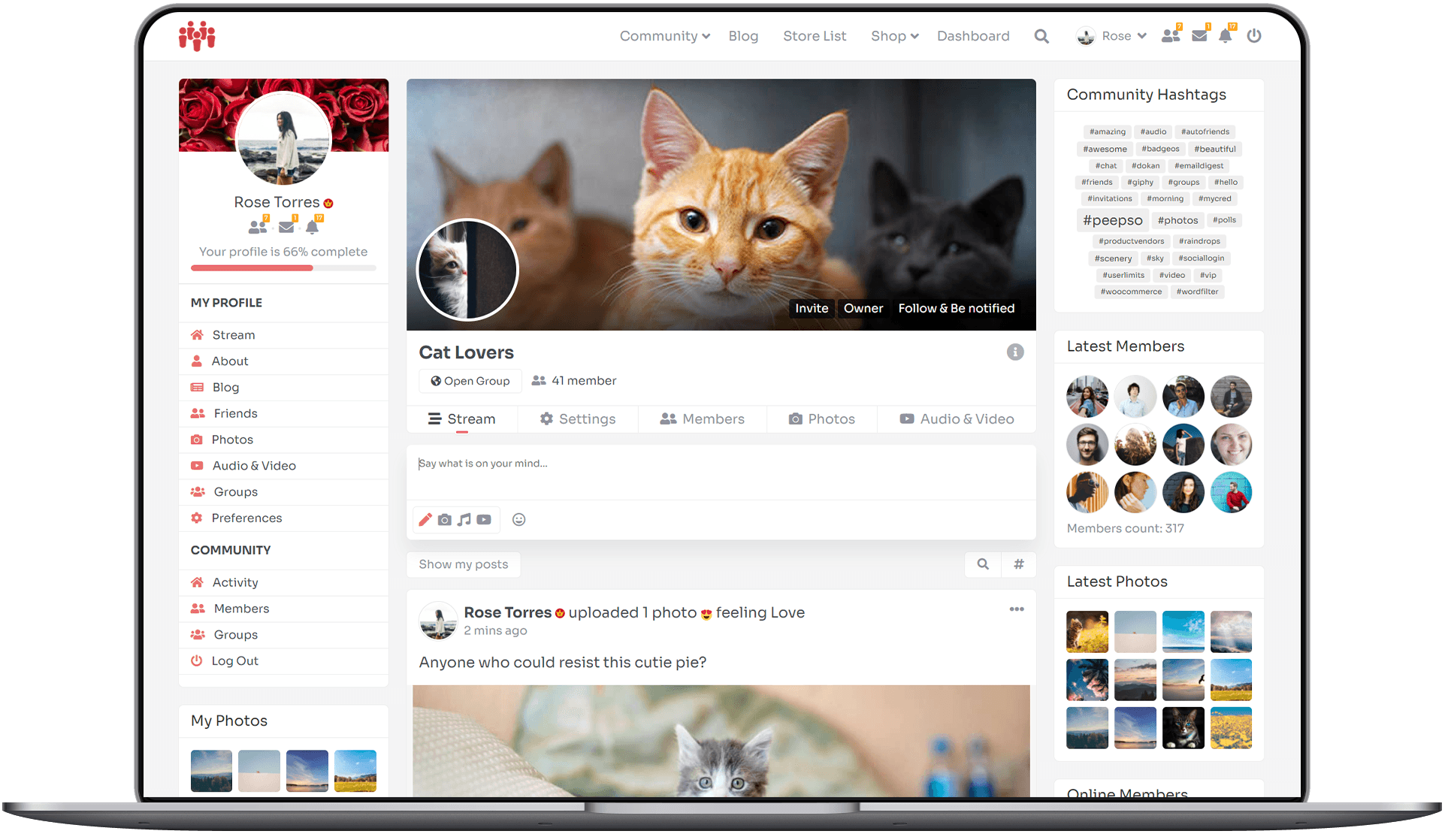Open Store List in top navigation
This screenshot has width=1445, height=840.
815,36
